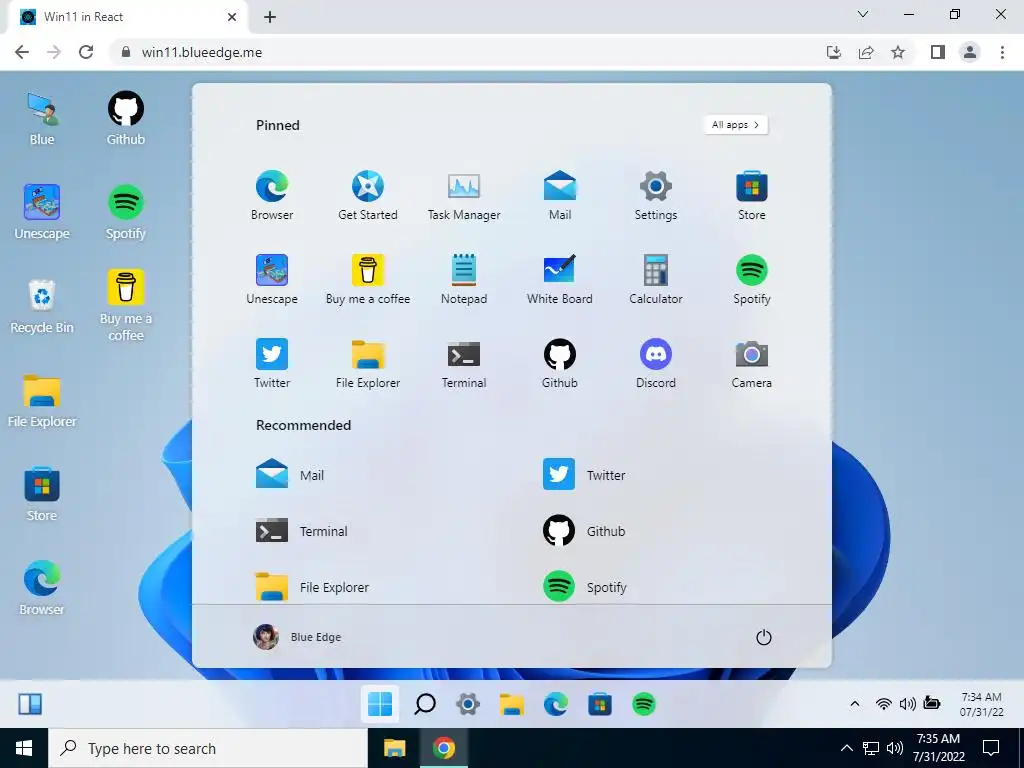1024x768 pixels.
Task: Open the Chrome three-dot menu
Action: 1002,52
